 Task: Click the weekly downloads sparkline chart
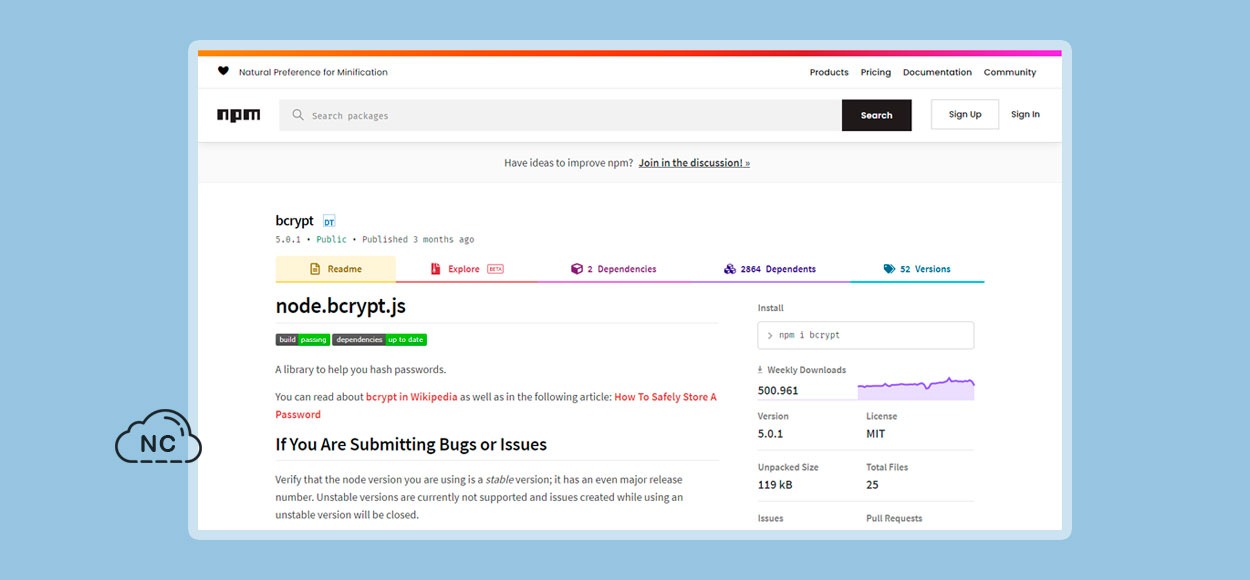(x=916, y=388)
